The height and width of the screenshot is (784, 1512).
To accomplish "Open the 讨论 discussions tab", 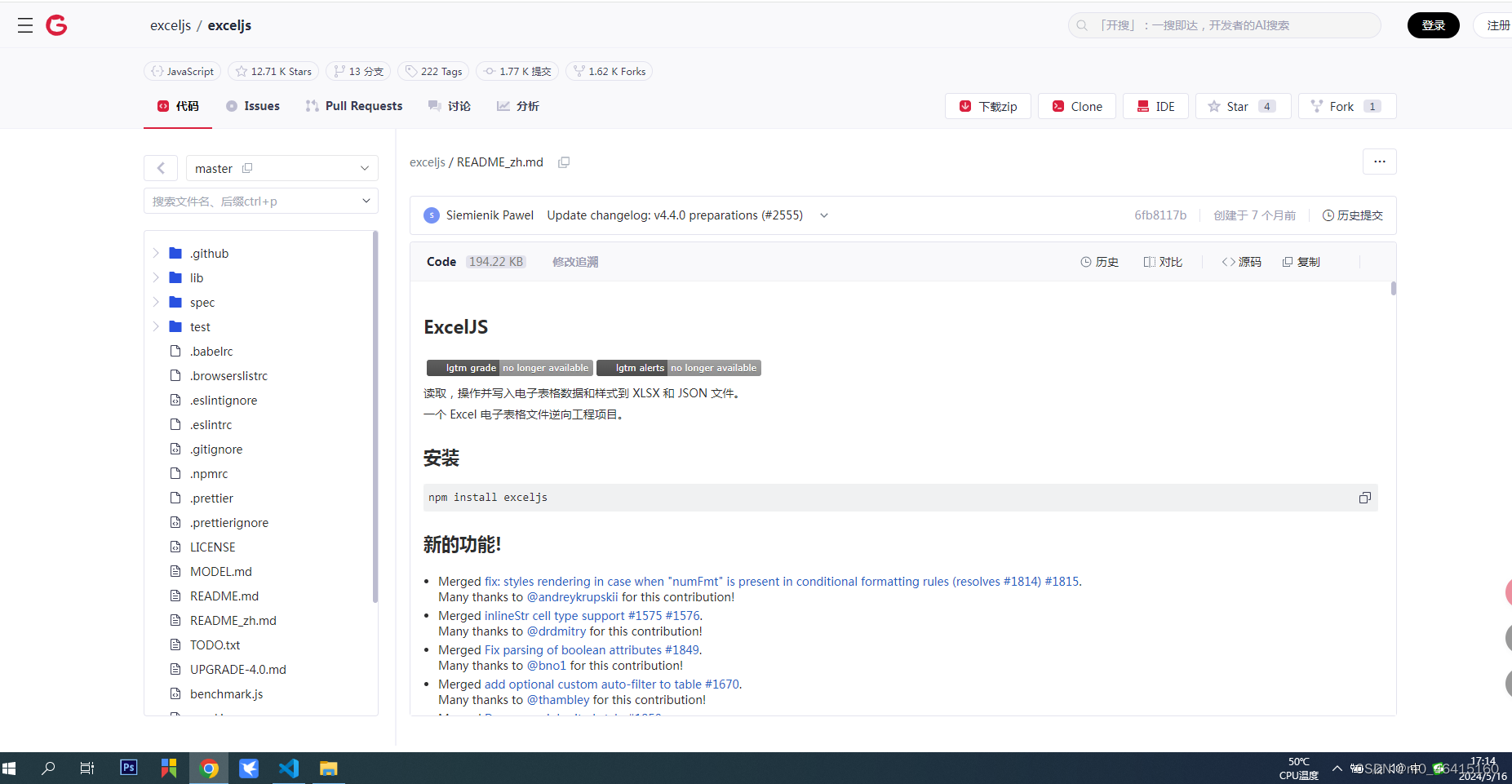I will point(450,106).
